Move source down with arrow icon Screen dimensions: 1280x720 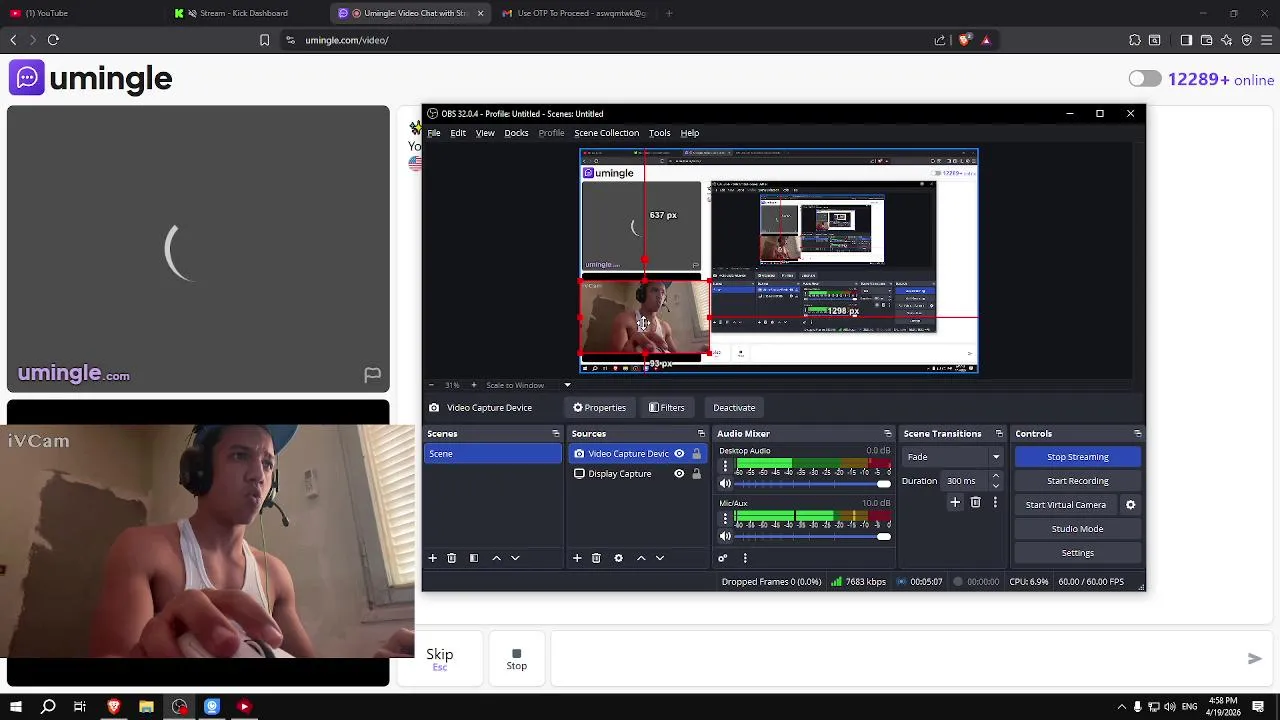[x=660, y=558]
